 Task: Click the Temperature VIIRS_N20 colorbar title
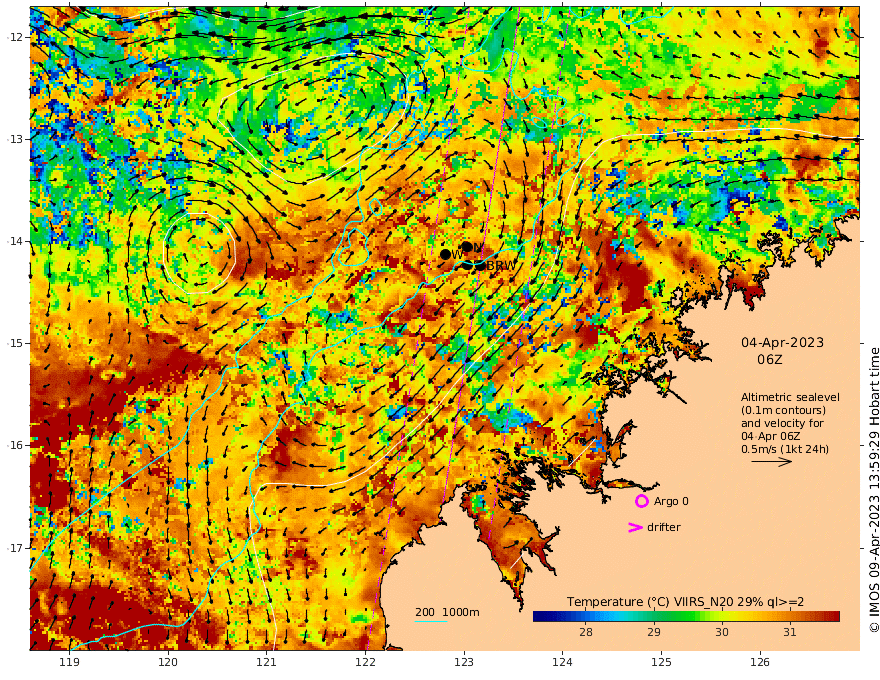(x=685, y=602)
